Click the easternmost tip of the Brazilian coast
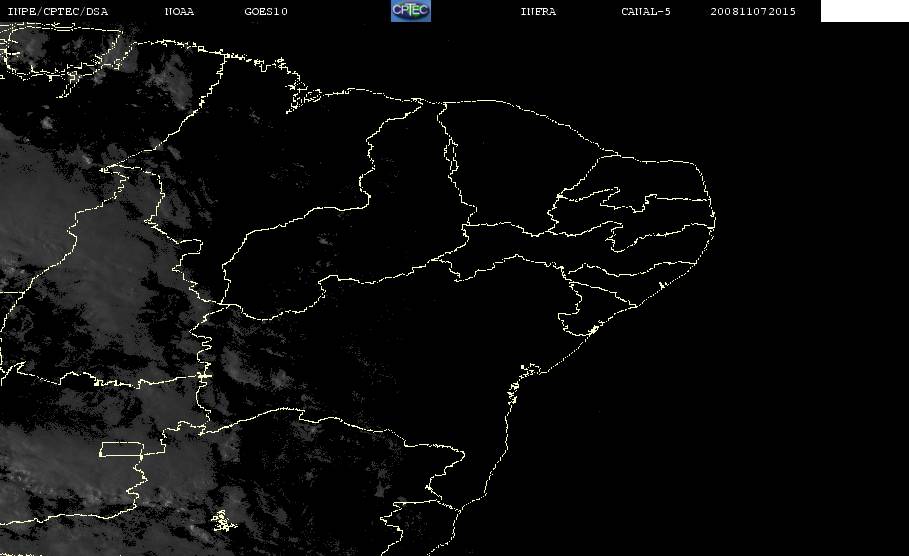This screenshot has height=556, width=909. [x=713, y=219]
